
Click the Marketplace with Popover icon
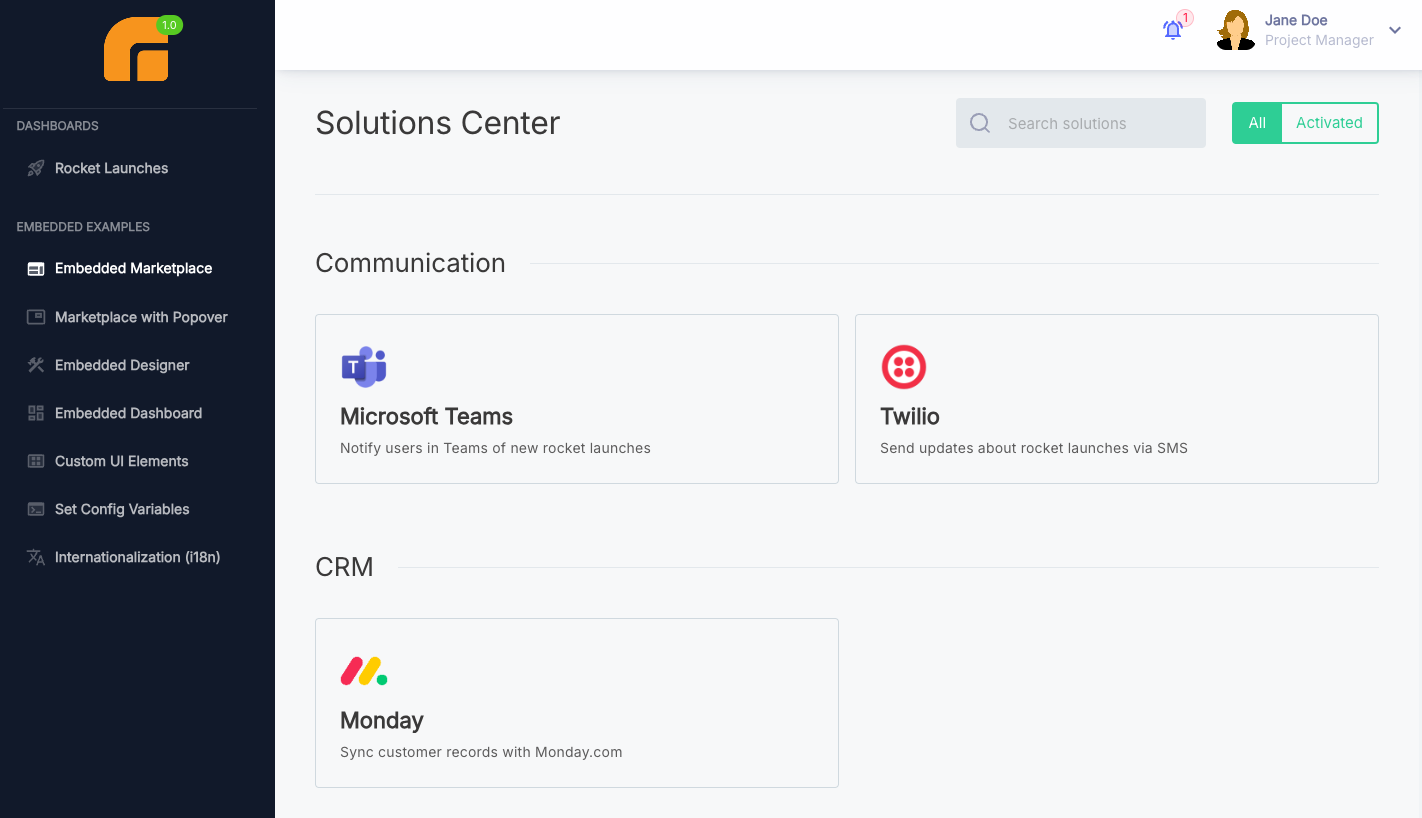(33, 317)
